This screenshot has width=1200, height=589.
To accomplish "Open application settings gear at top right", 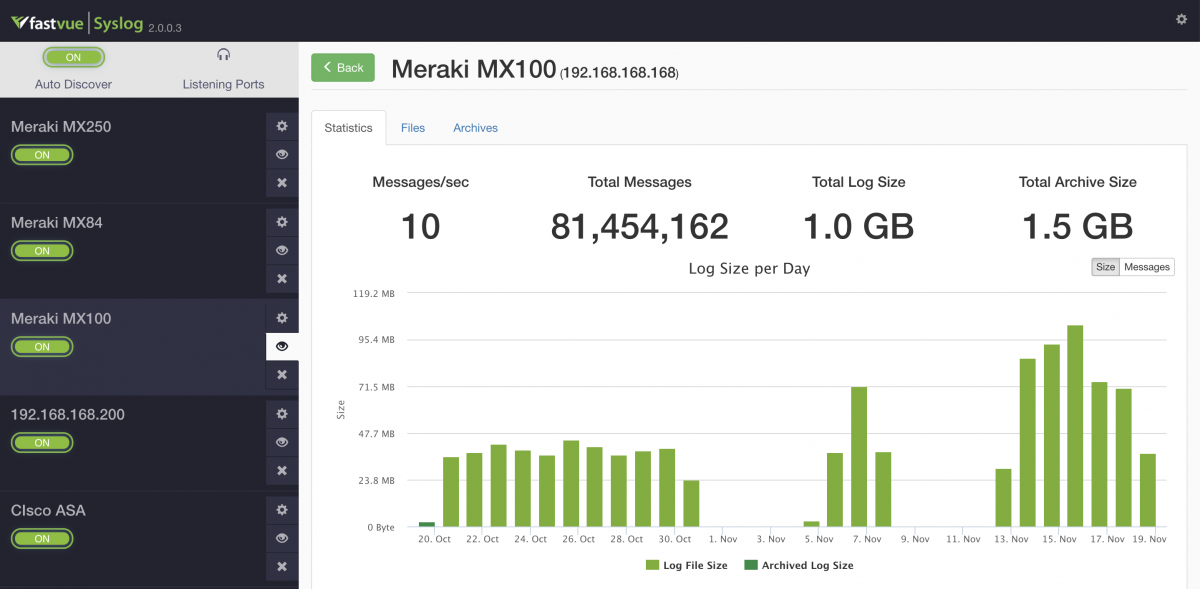I will (x=1180, y=18).
